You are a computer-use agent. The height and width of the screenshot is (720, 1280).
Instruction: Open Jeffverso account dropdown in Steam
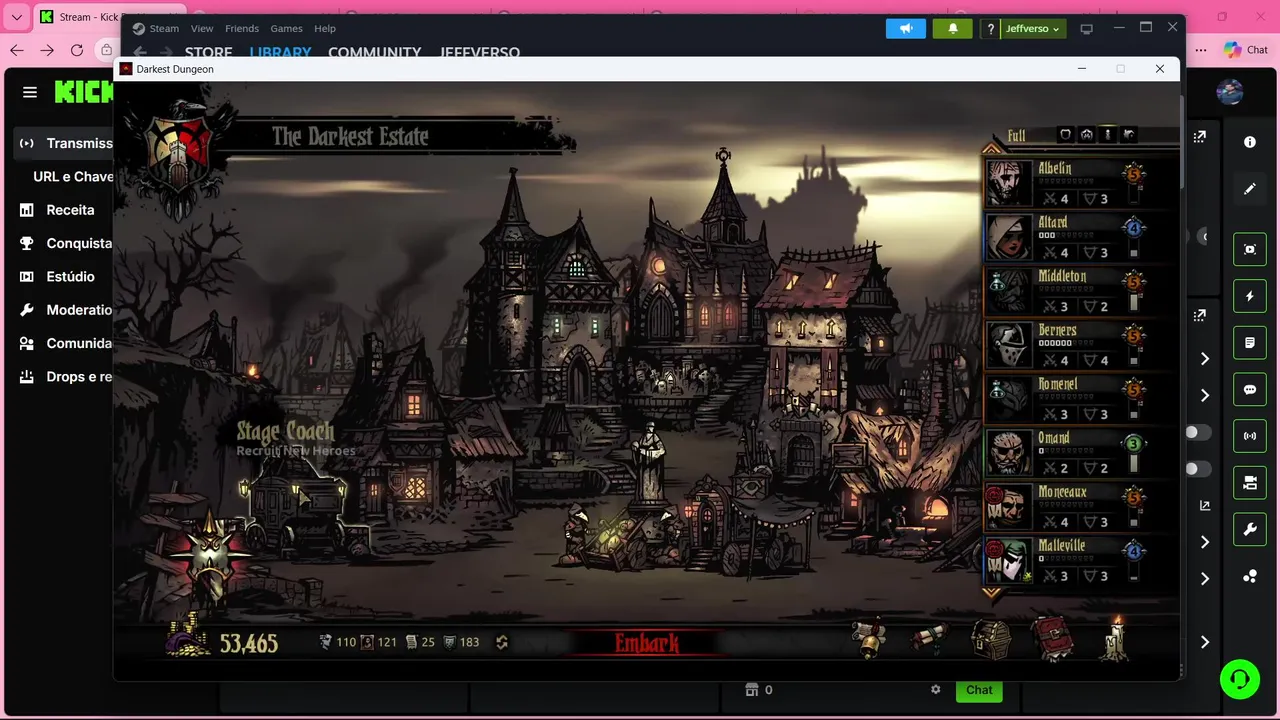[x=1032, y=29]
